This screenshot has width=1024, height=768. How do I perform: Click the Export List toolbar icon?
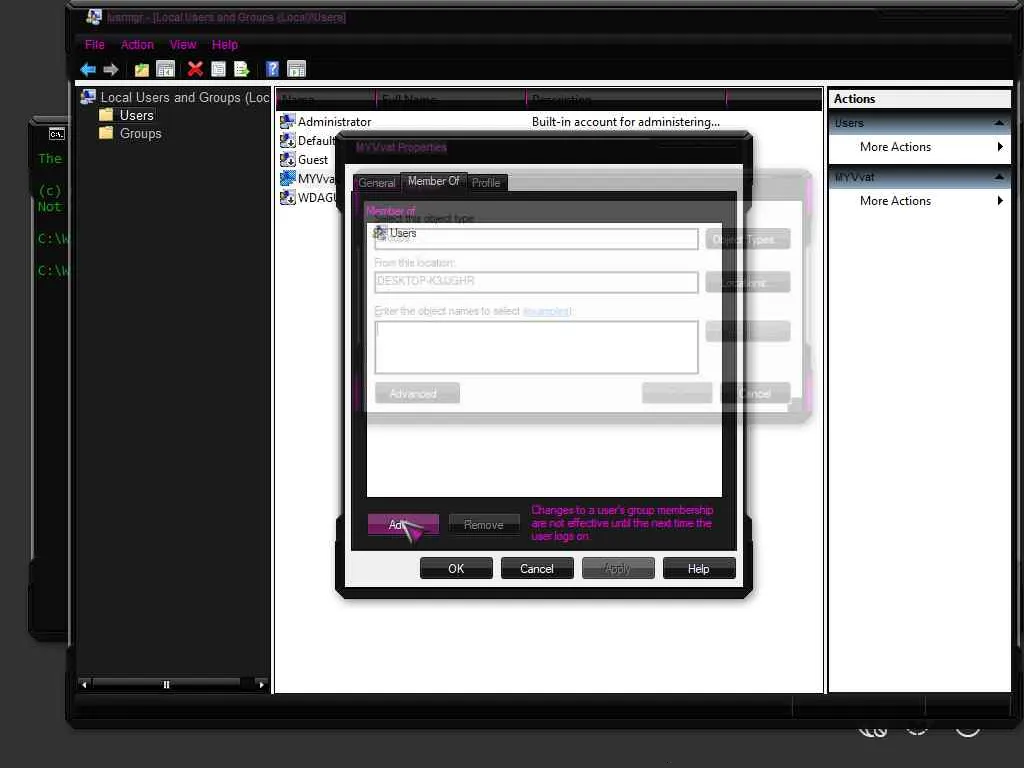[242, 69]
